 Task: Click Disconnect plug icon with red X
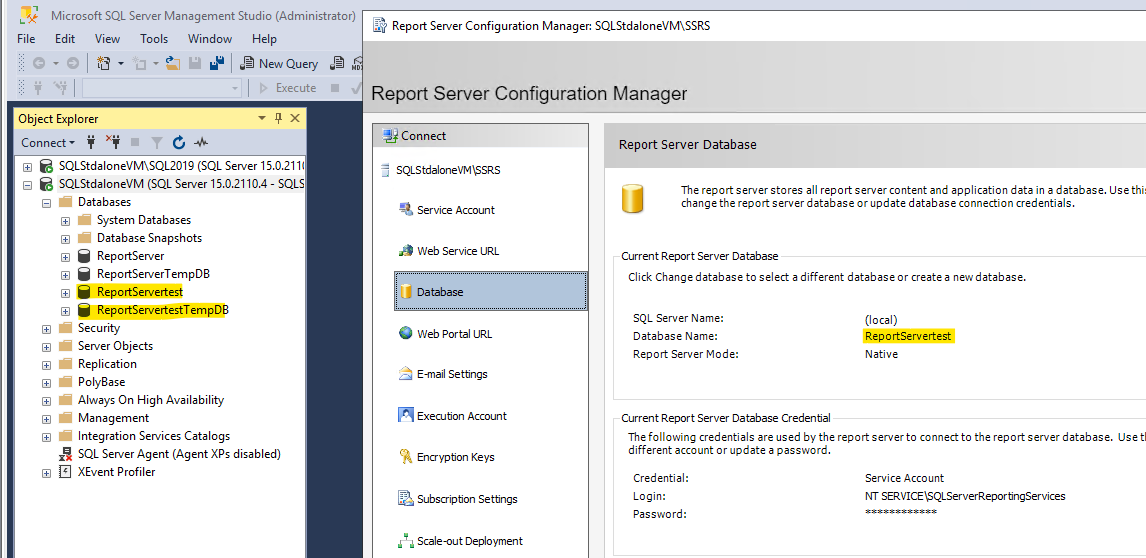[113, 143]
